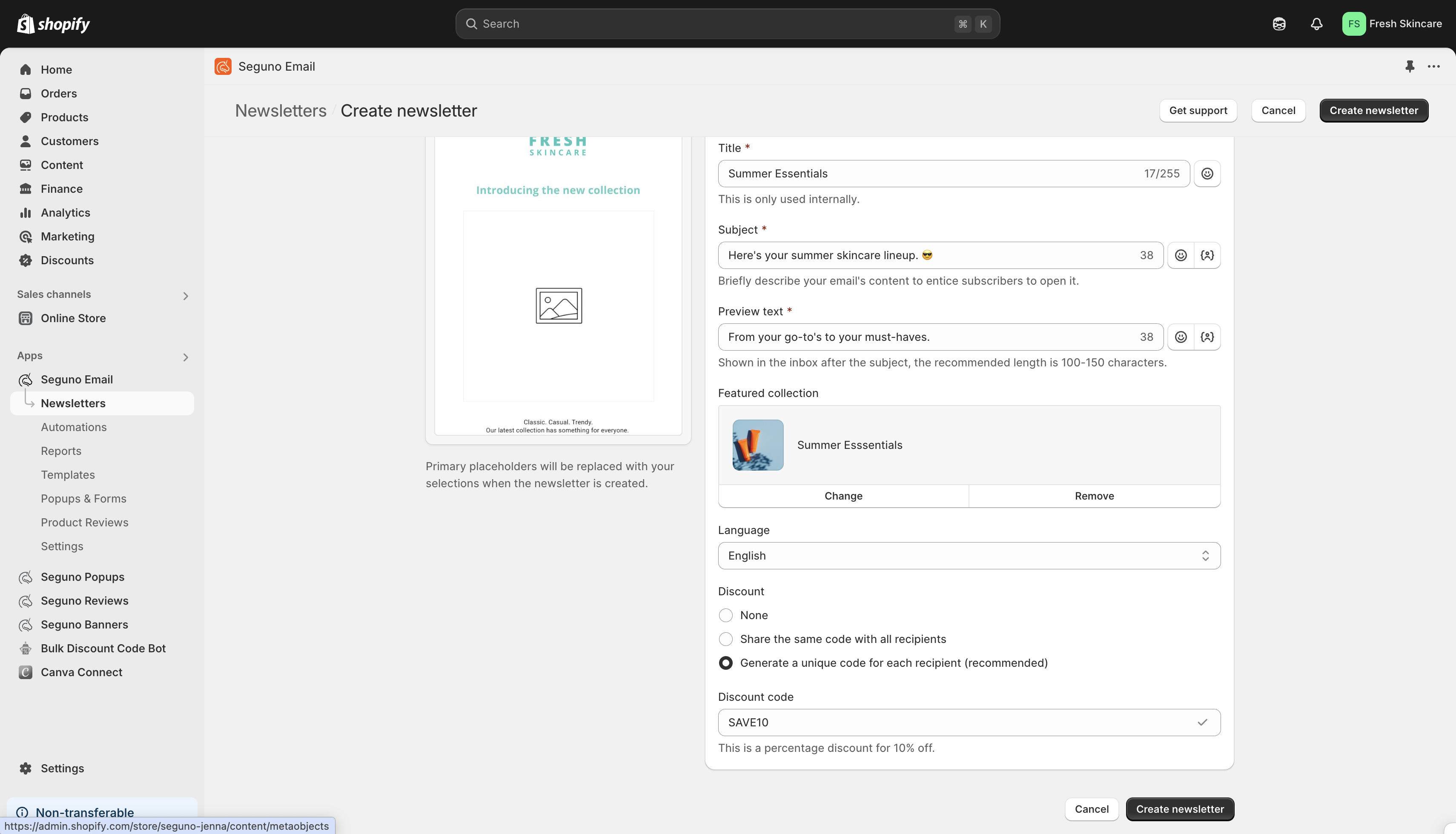Click the Shopify logo
This screenshot has width=1456, height=834.
tap(53, 24)
